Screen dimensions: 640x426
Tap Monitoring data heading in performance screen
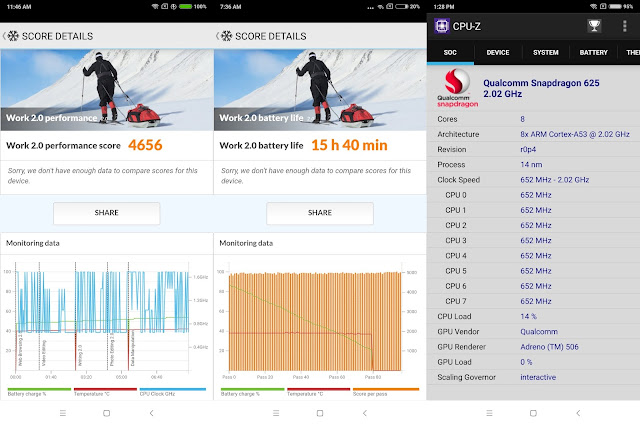coord(33,243)
